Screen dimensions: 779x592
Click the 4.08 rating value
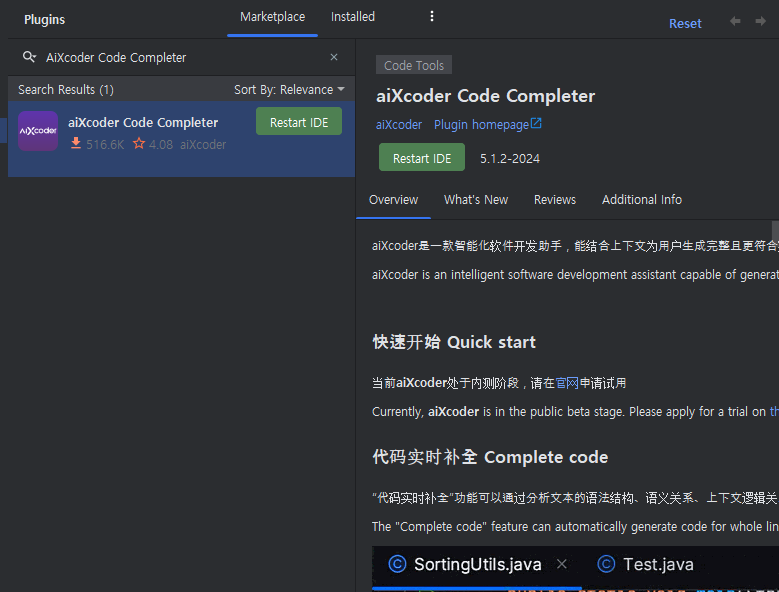[x=160, y=145]
